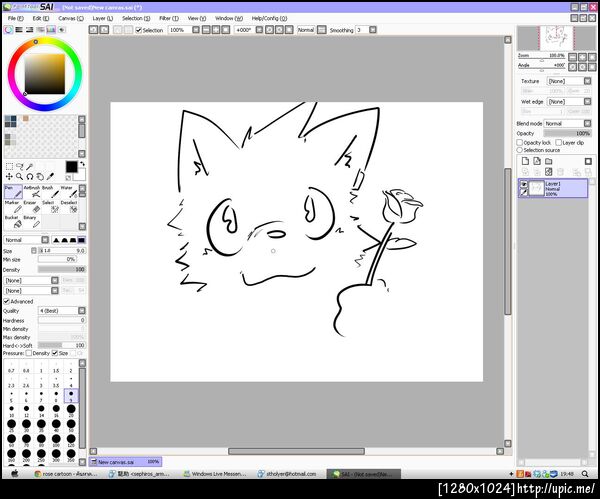Click Windows Live Messenger taskbar button
The image size is (600, 499).
pos(215,474)
